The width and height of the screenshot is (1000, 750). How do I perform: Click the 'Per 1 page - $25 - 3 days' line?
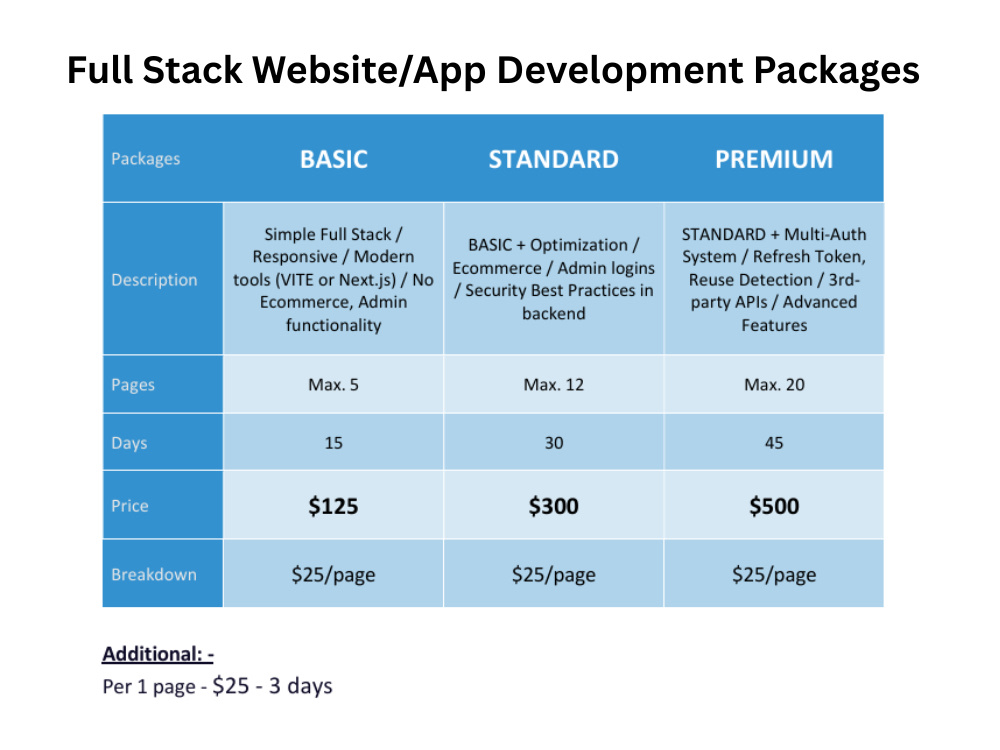pyautogui.click(x=217, y=686)
